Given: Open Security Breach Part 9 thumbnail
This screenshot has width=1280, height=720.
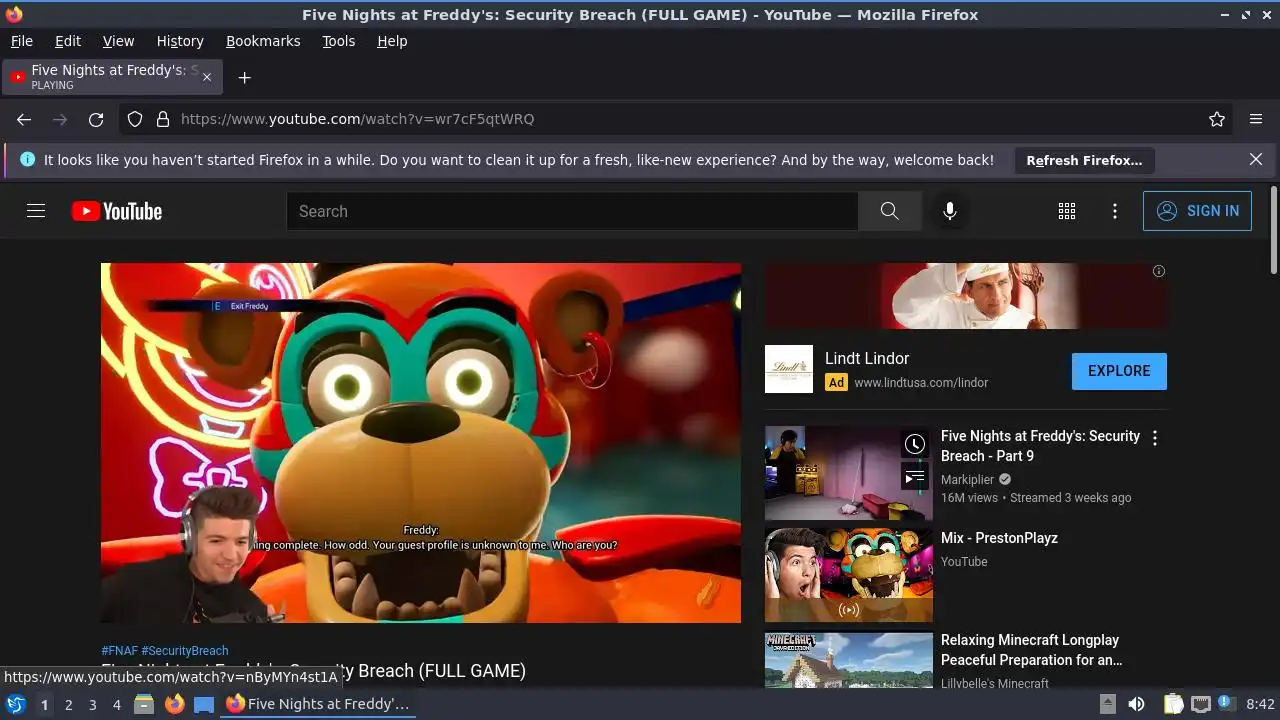Looking at the screenshot, I should [849, 473].
